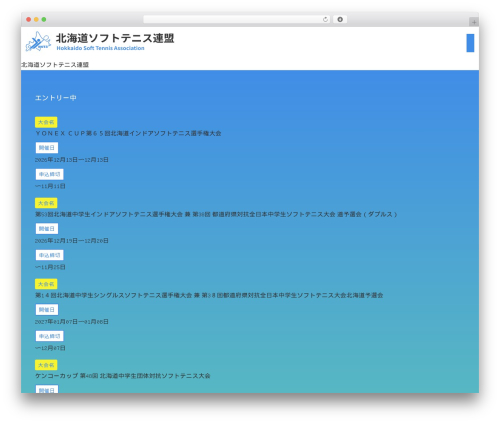Click Hokkaido Soft Tennis Association subtitle

(x=100, y=48)
